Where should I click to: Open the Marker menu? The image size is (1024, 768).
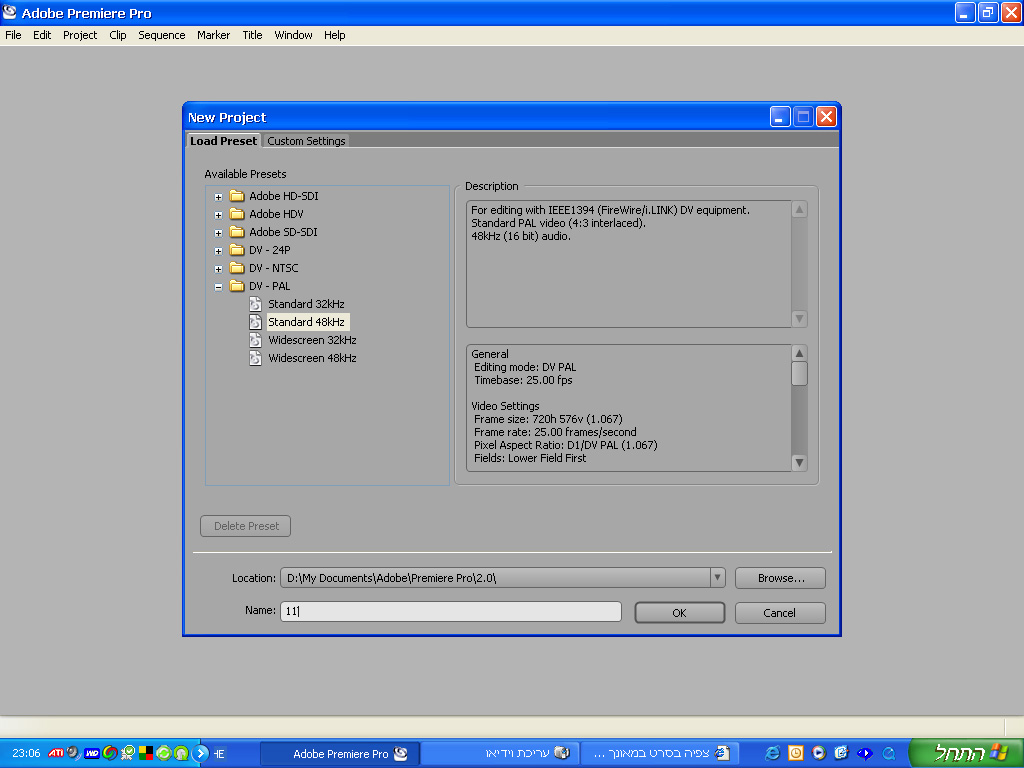(x=214, y=35)
